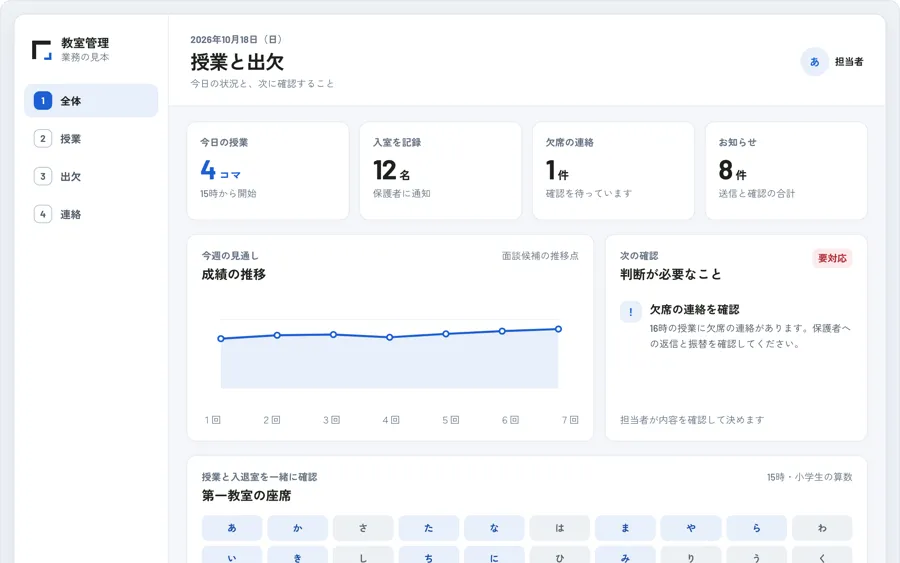Go to 出欠 in the sidebar

91,177
